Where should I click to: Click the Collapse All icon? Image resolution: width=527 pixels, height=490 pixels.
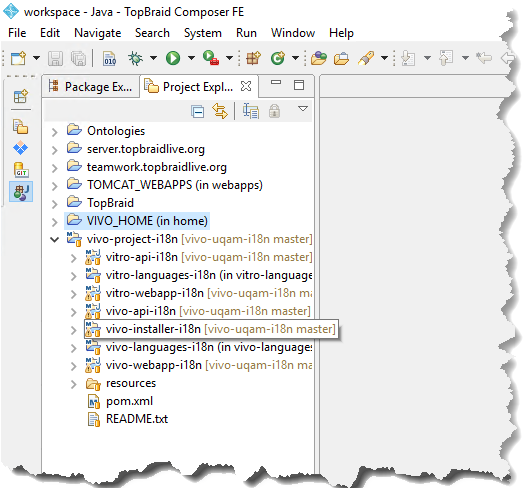pos(198,111)
